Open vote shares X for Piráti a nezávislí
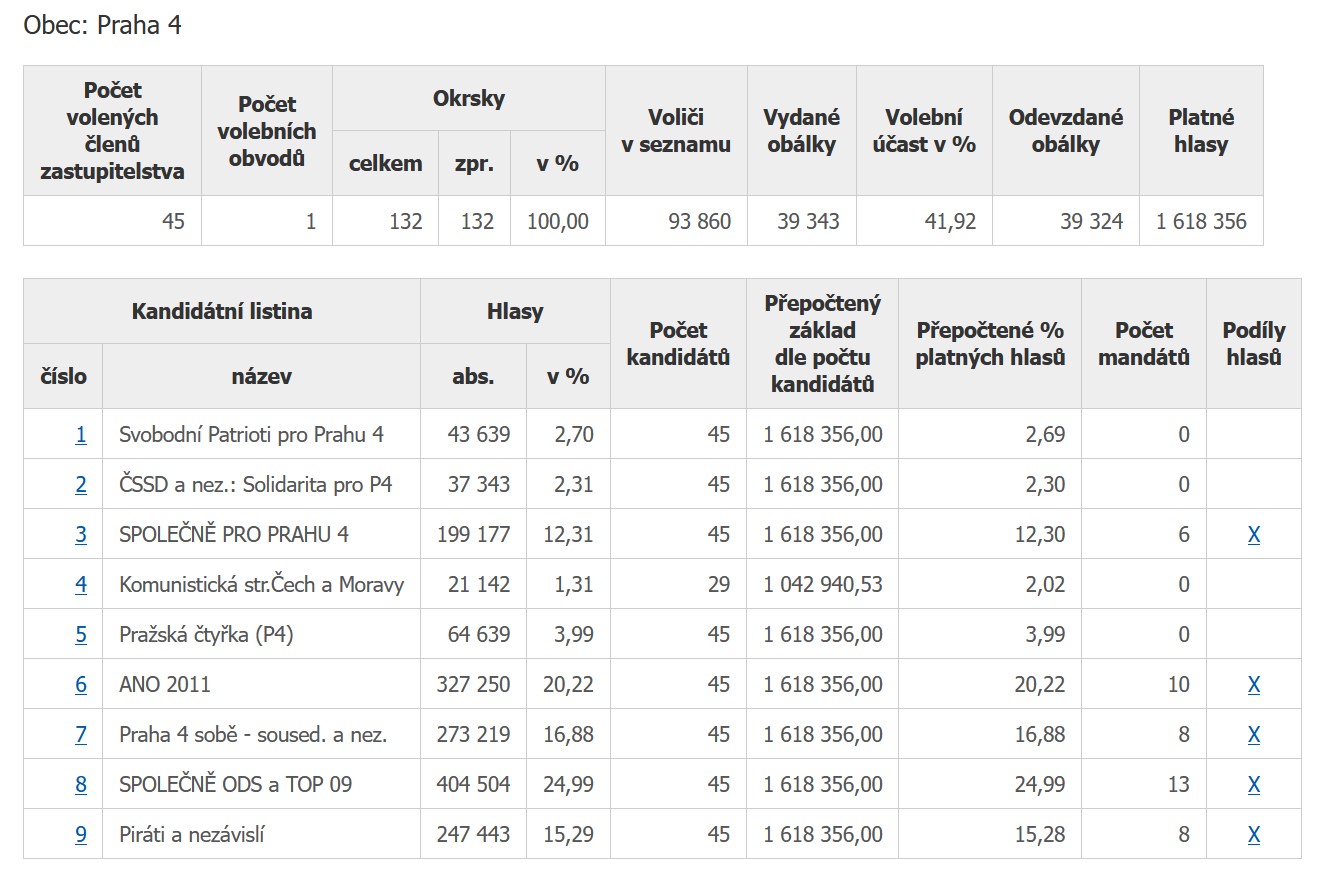 click(x=1254, y=834)
